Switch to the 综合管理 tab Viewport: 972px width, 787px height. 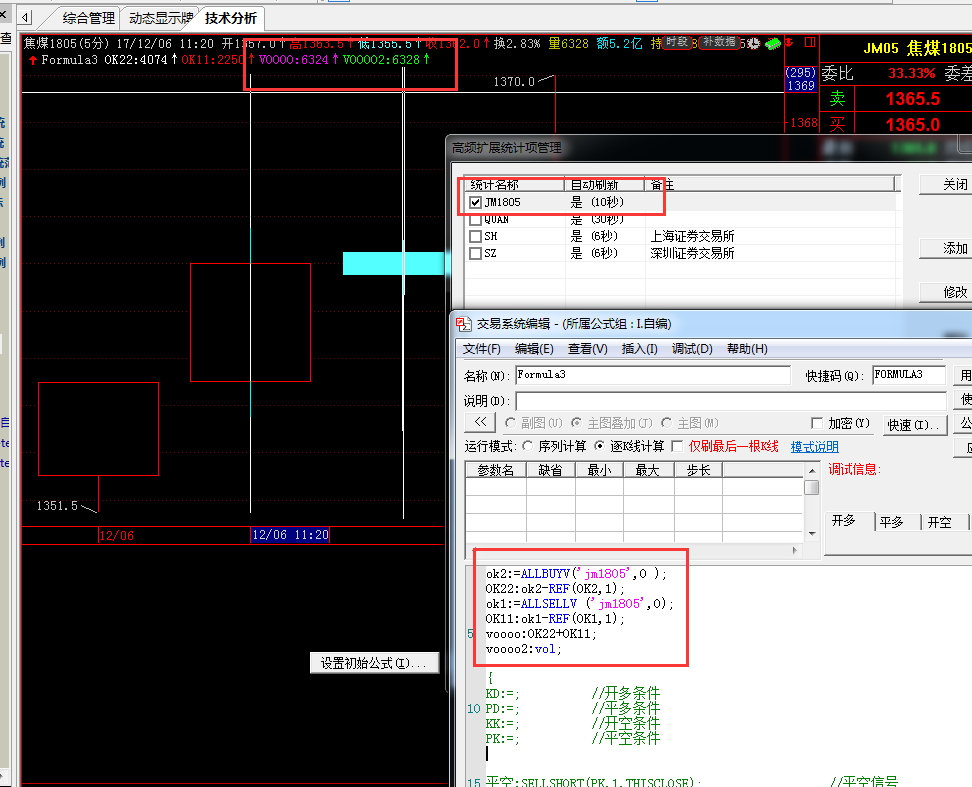[88, 18]
